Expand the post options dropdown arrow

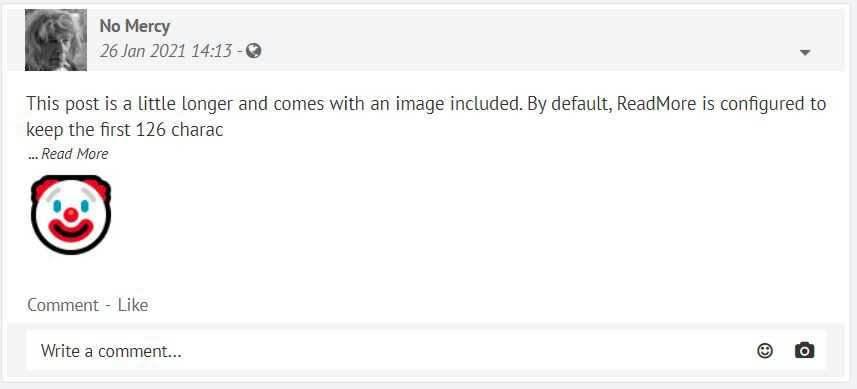tap(805, 53)
